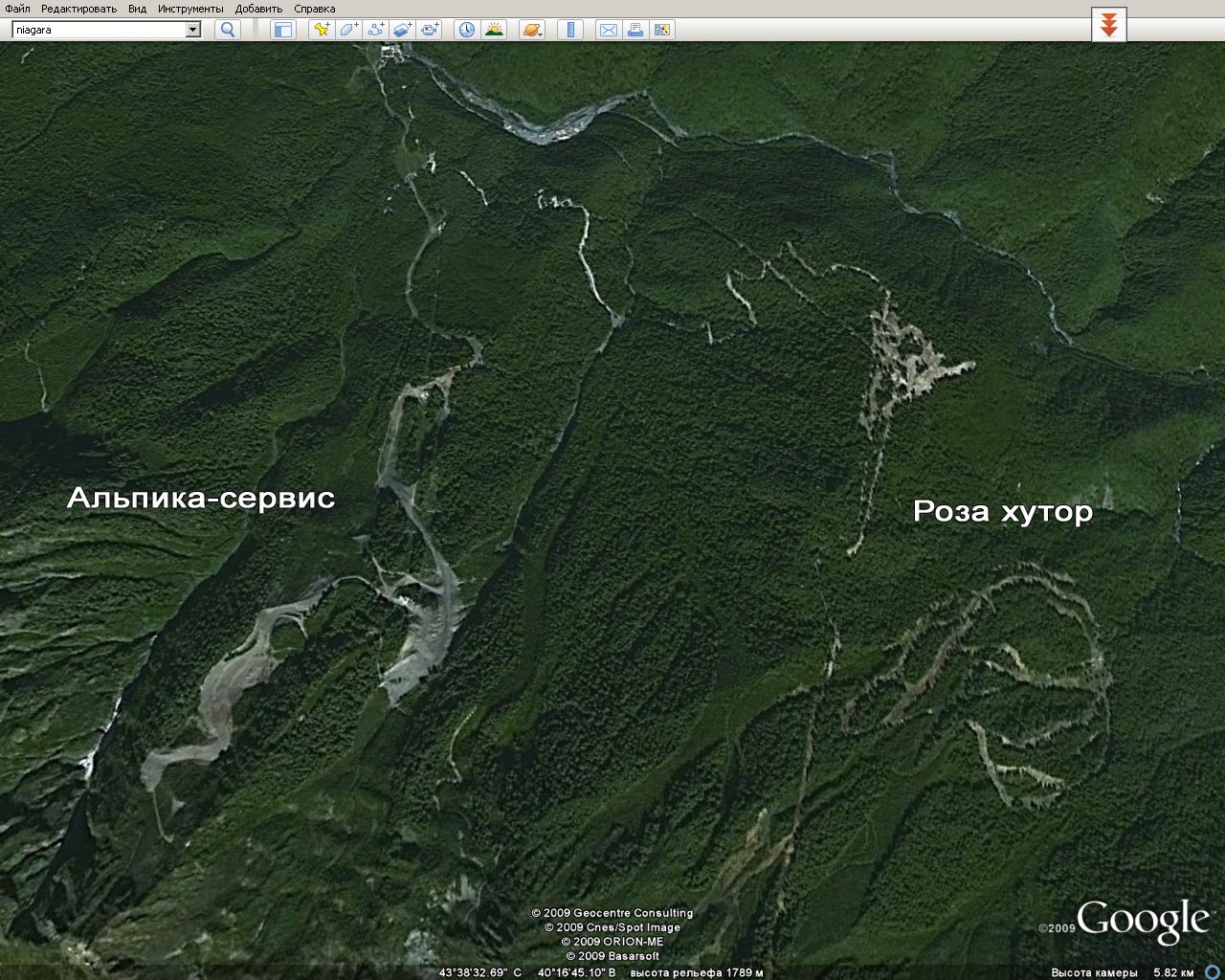
Task: Toggle sunlight across the landscape icon
Action: [x=494, y=30]
